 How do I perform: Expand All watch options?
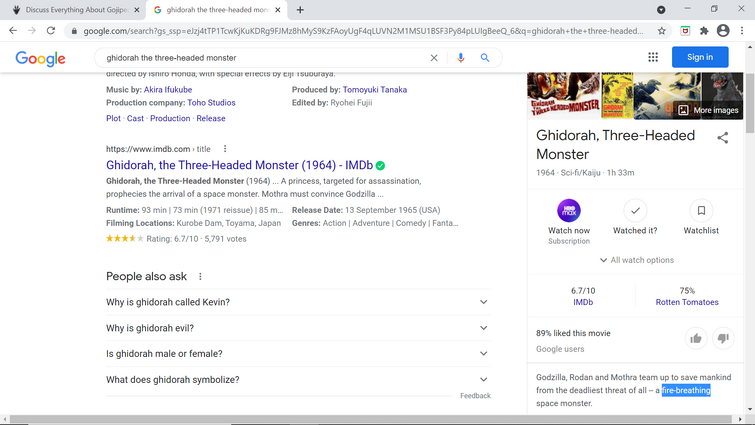click(637, 260)
